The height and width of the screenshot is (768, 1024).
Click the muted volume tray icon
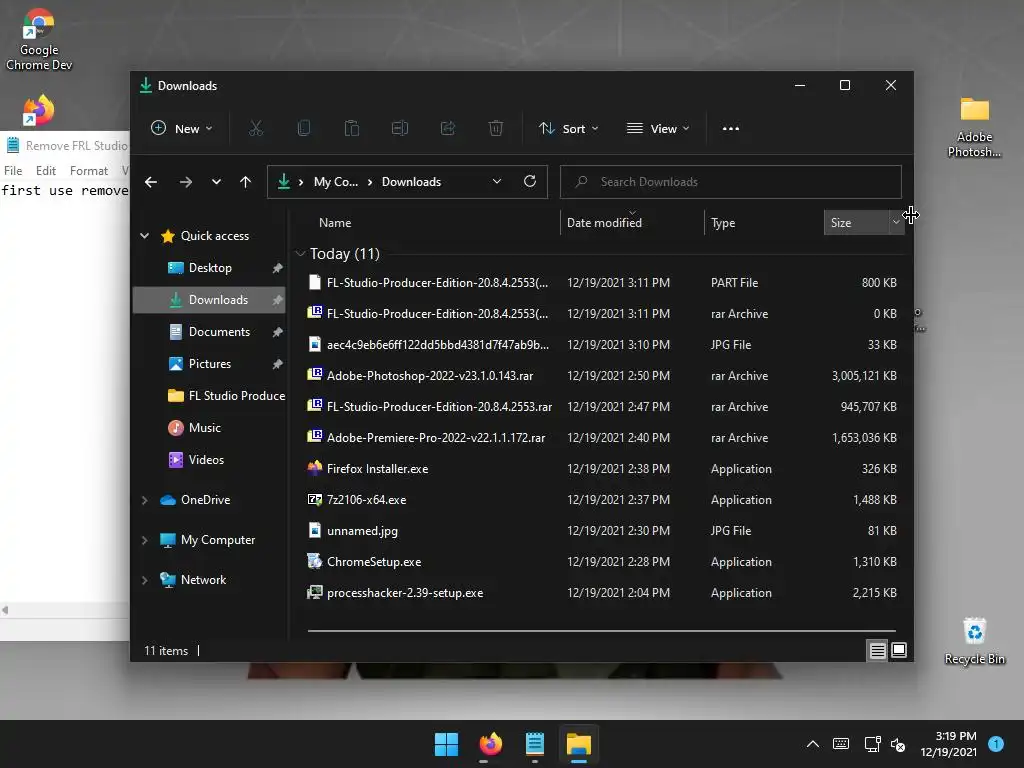click(899, 744)
